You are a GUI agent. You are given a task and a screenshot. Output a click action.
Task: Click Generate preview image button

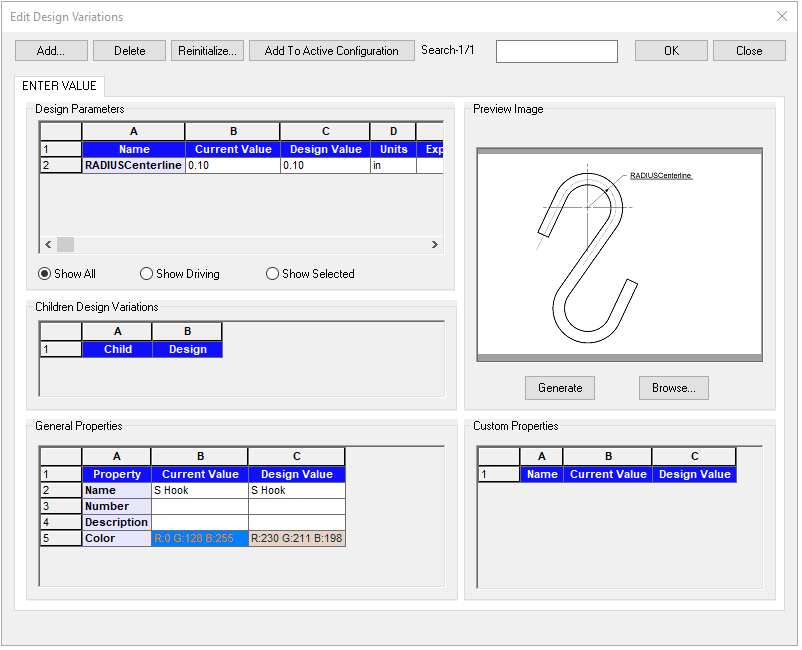[x=560, y=388]
